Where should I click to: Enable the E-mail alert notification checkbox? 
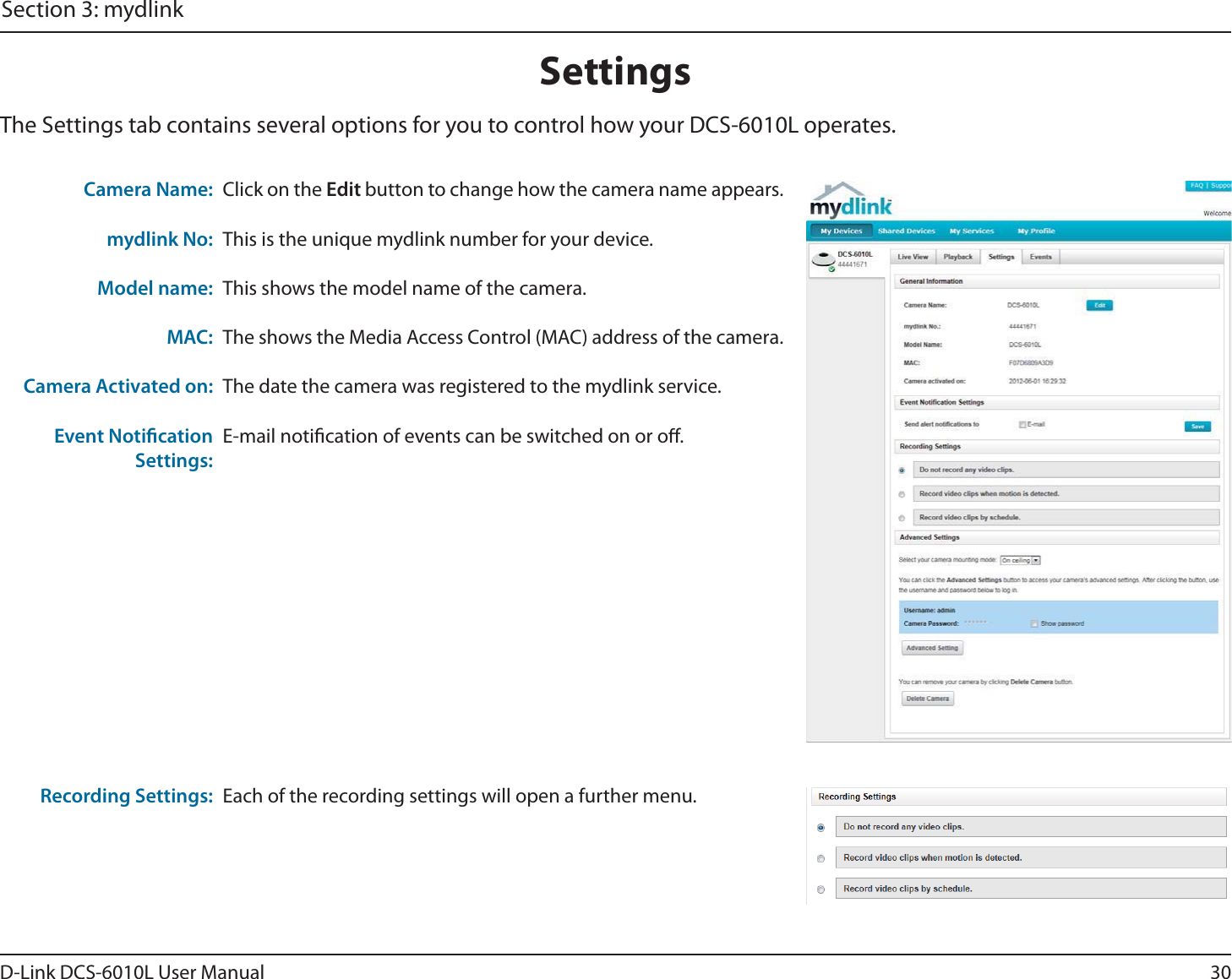pos(1022,425)
